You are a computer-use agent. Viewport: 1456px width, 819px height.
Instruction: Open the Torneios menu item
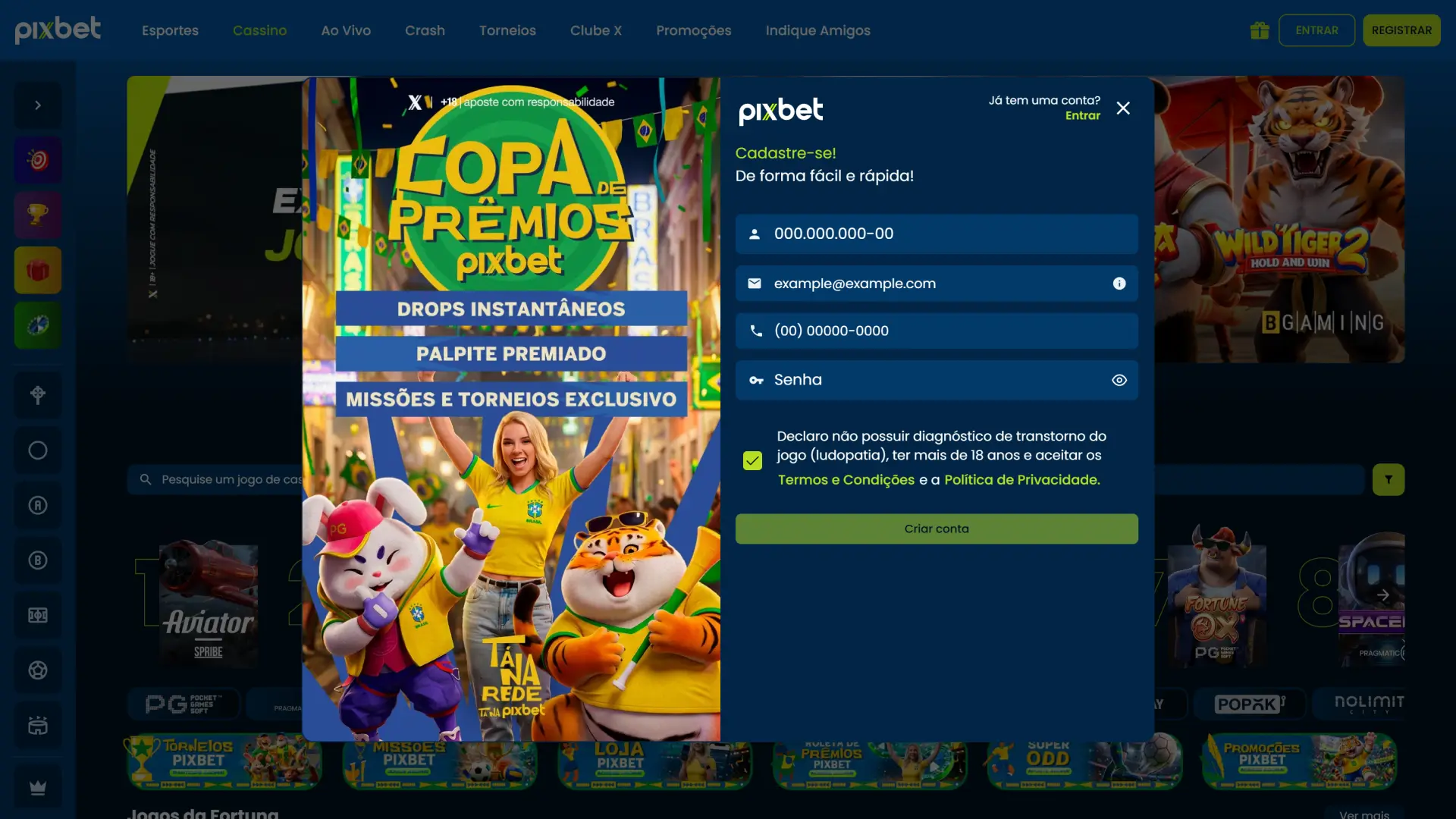[x=507, y=30]
